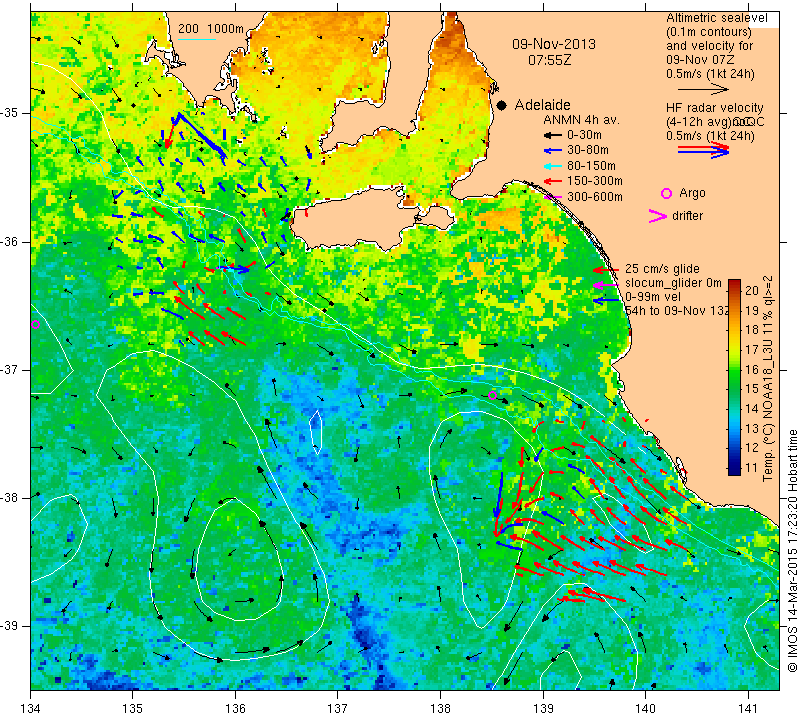Click the Argo float circle at the map's western edge

pos(35,325)
